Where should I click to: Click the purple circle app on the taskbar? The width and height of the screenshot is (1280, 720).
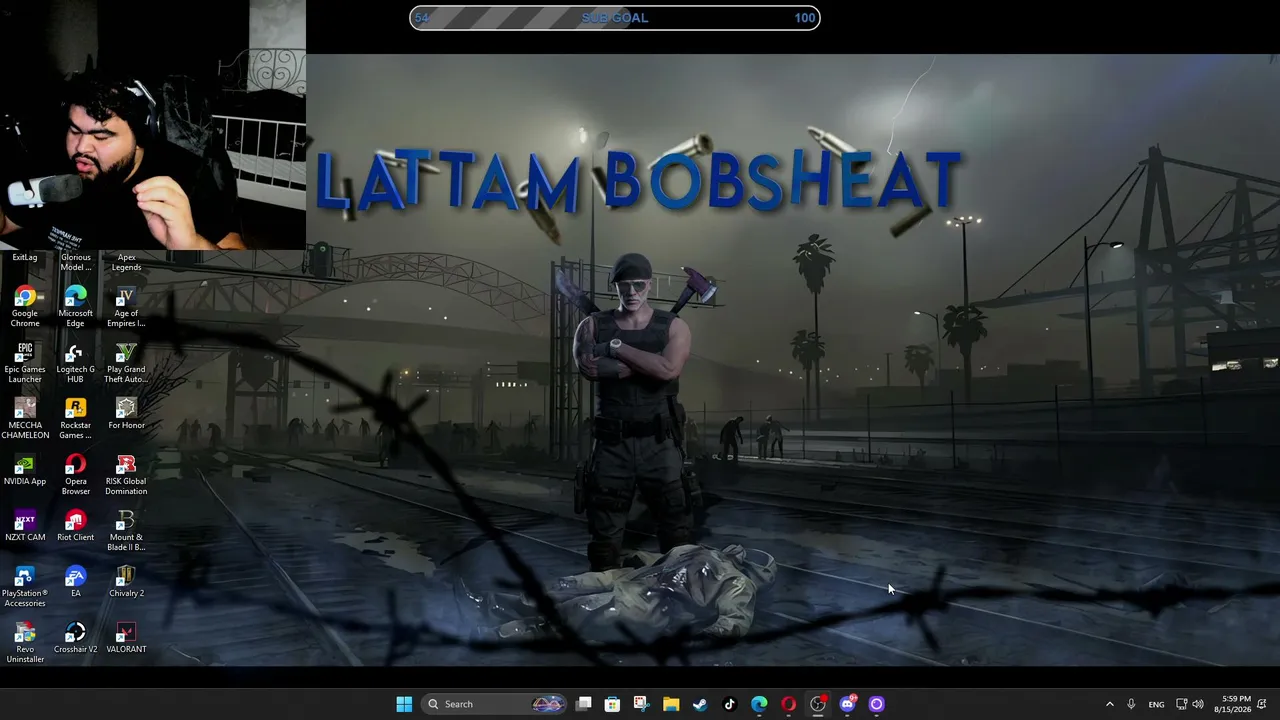[x=876, y=704]
